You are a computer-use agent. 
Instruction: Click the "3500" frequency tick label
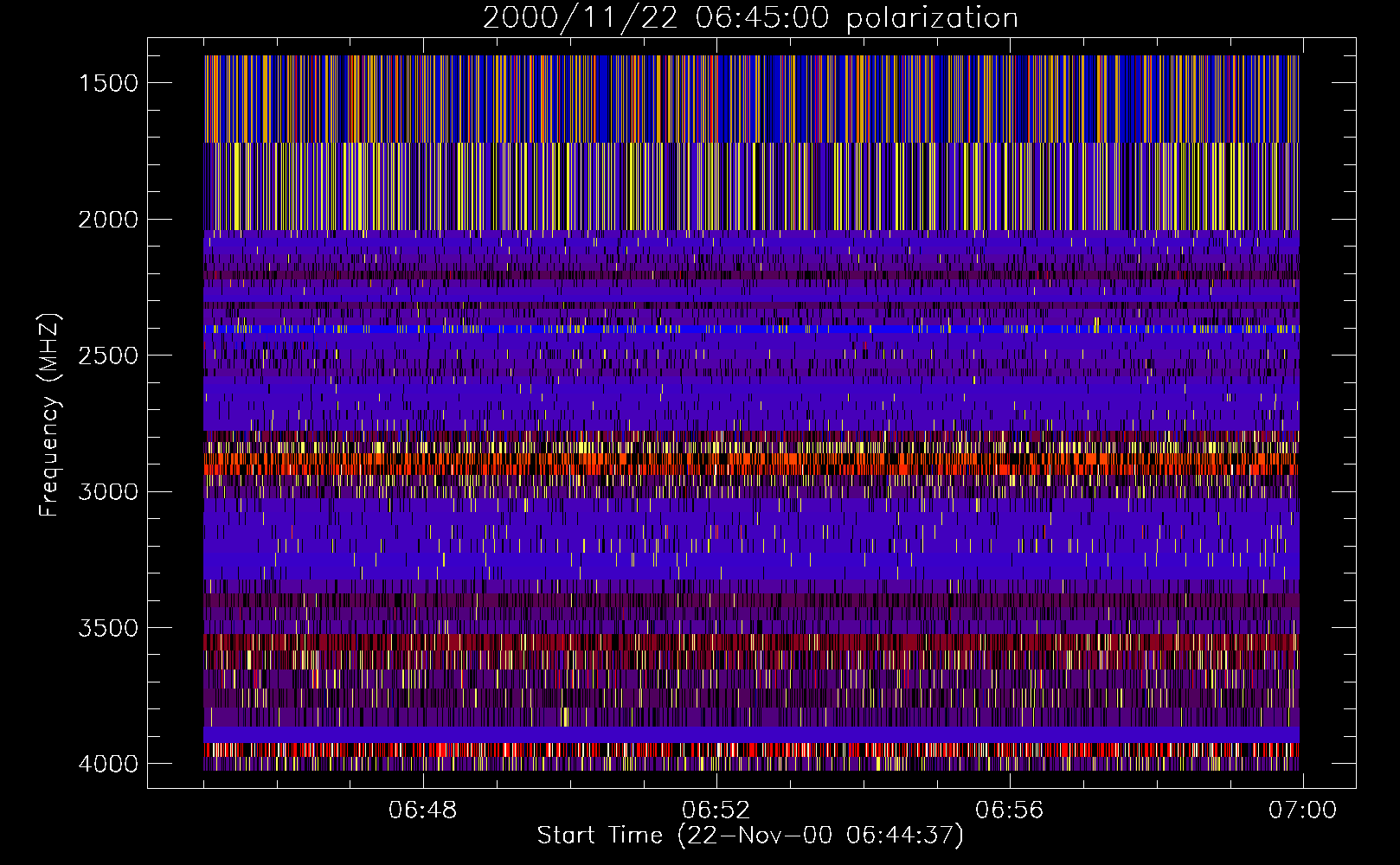(x=108, y=628)
